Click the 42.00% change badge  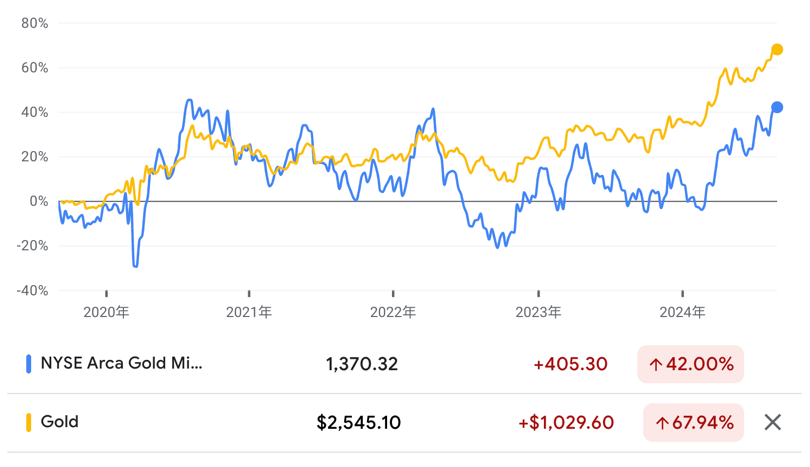[691, 364]
